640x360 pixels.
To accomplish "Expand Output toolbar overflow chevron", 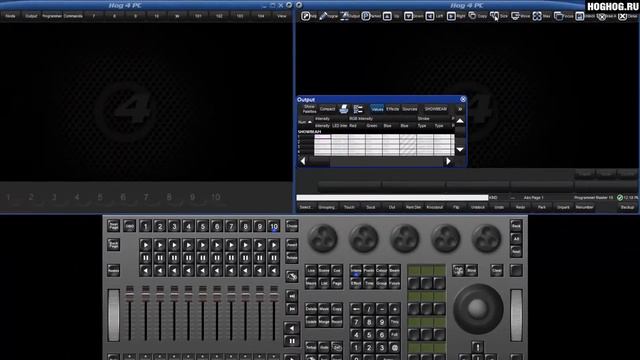I will [460, 109].
